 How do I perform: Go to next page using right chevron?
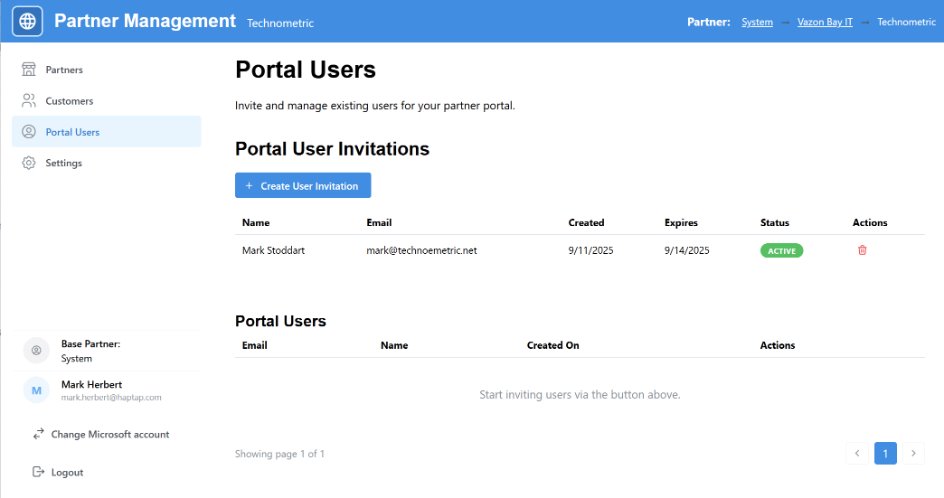[x=912, y=454]
